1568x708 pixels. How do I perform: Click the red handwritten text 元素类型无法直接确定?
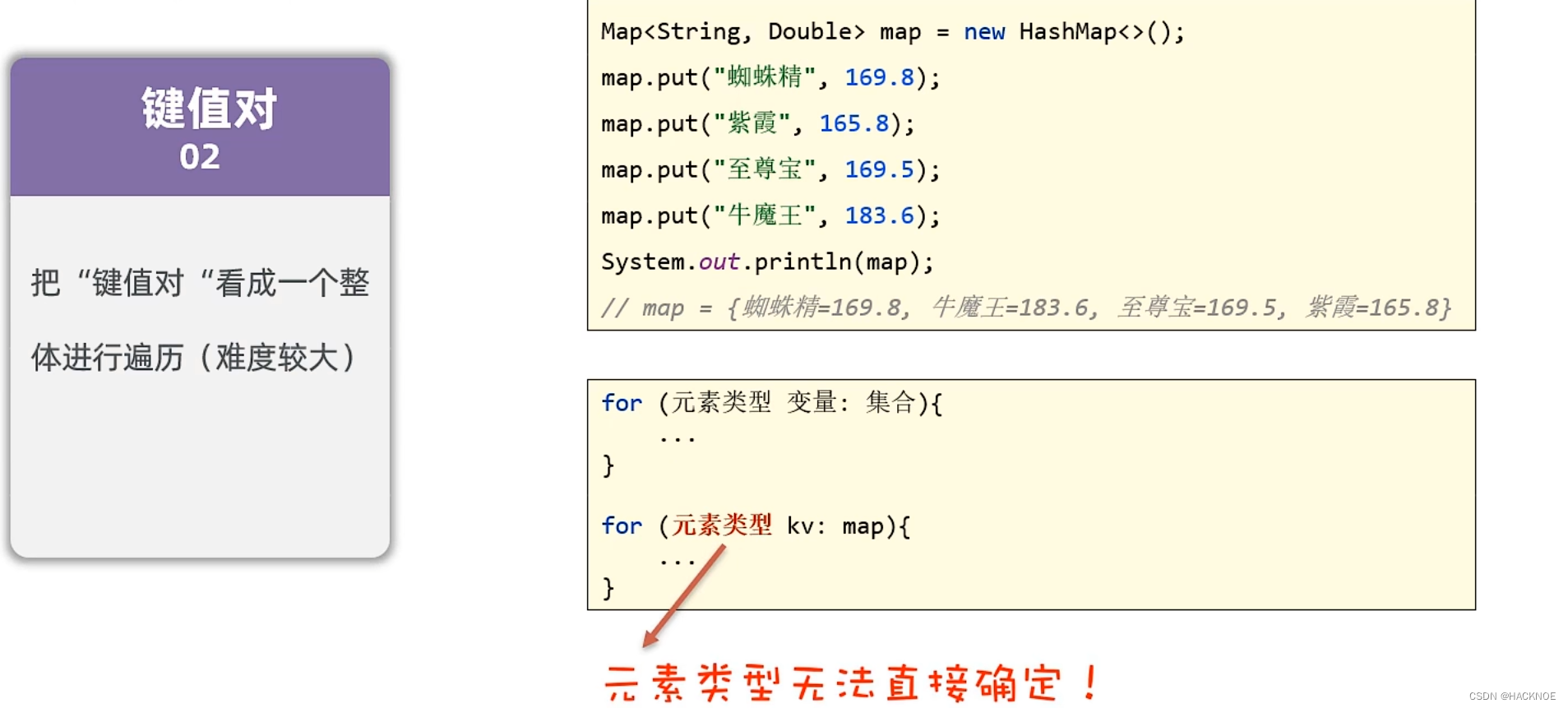[x=851, y=683]
